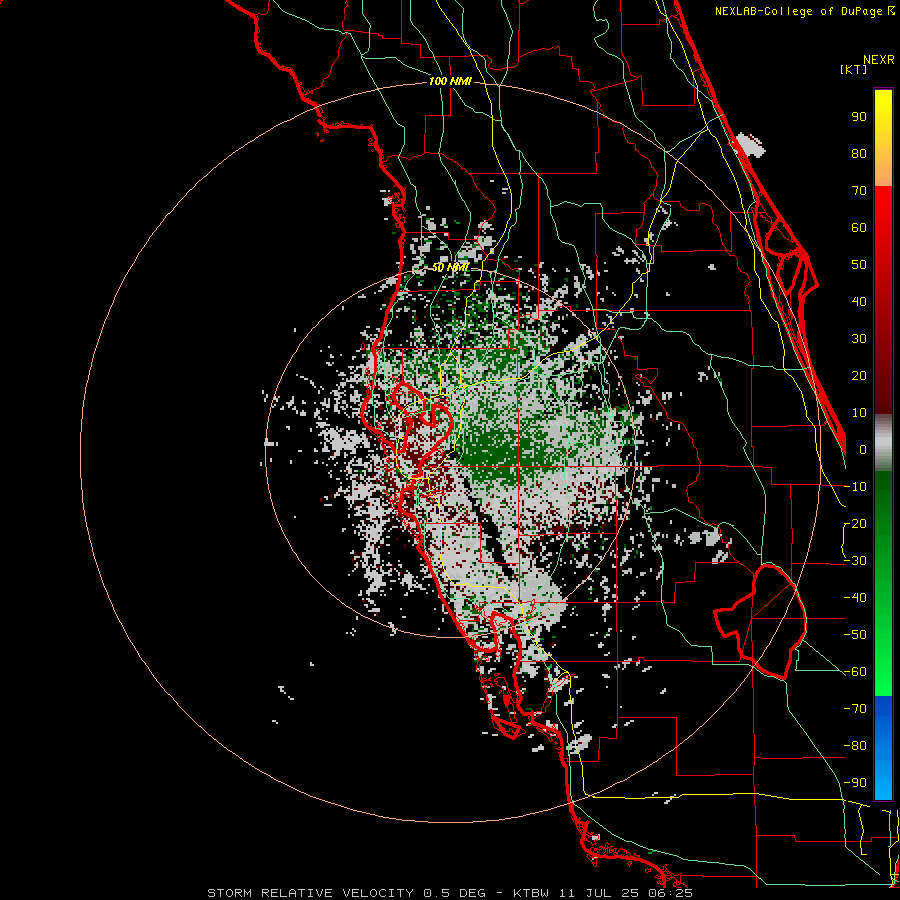Click the 60 value on velocity scale
The height and width of the screenshot is (900, 900).
(859, 227)
